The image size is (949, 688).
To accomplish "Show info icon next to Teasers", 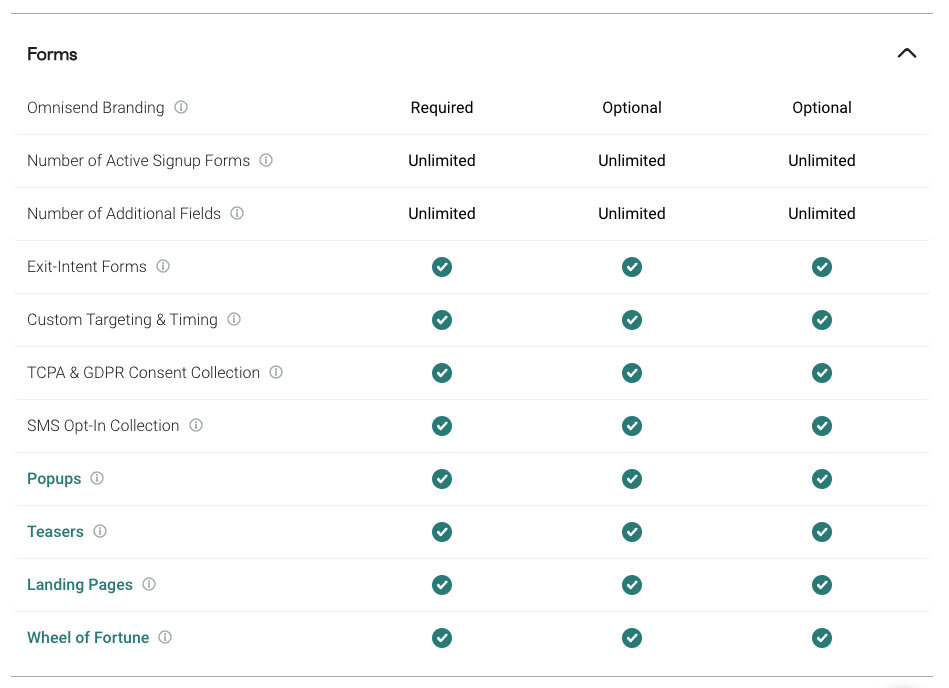I will (x=100, y=531).
